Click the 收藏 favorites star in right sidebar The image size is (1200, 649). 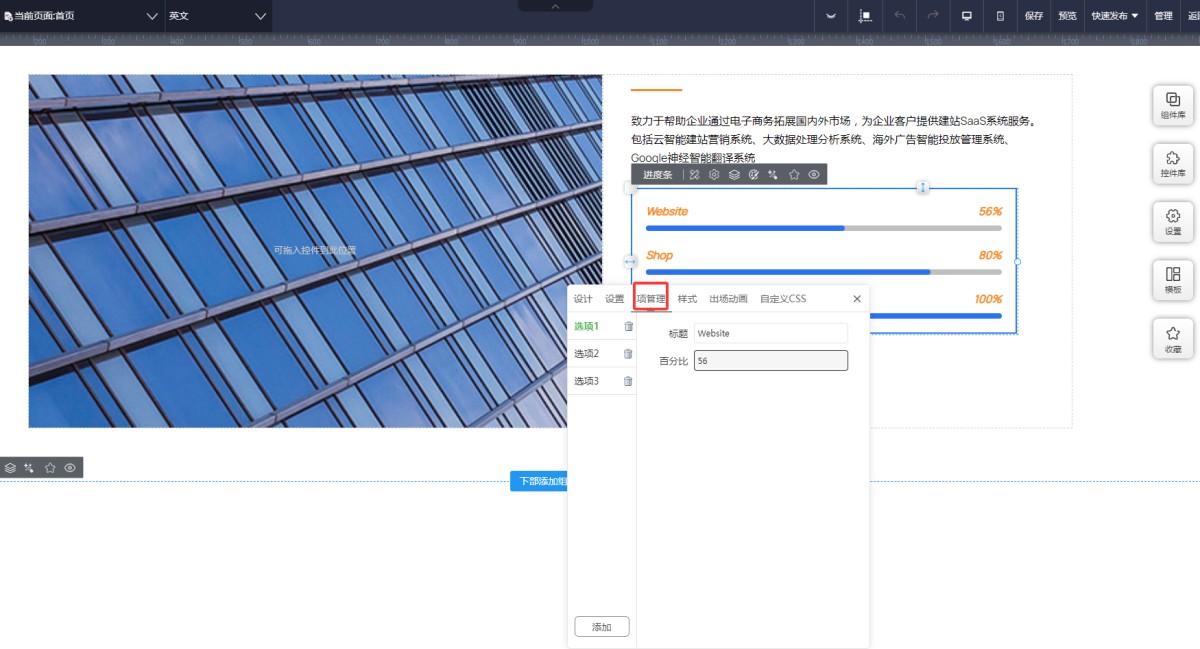click(1172, 338)
